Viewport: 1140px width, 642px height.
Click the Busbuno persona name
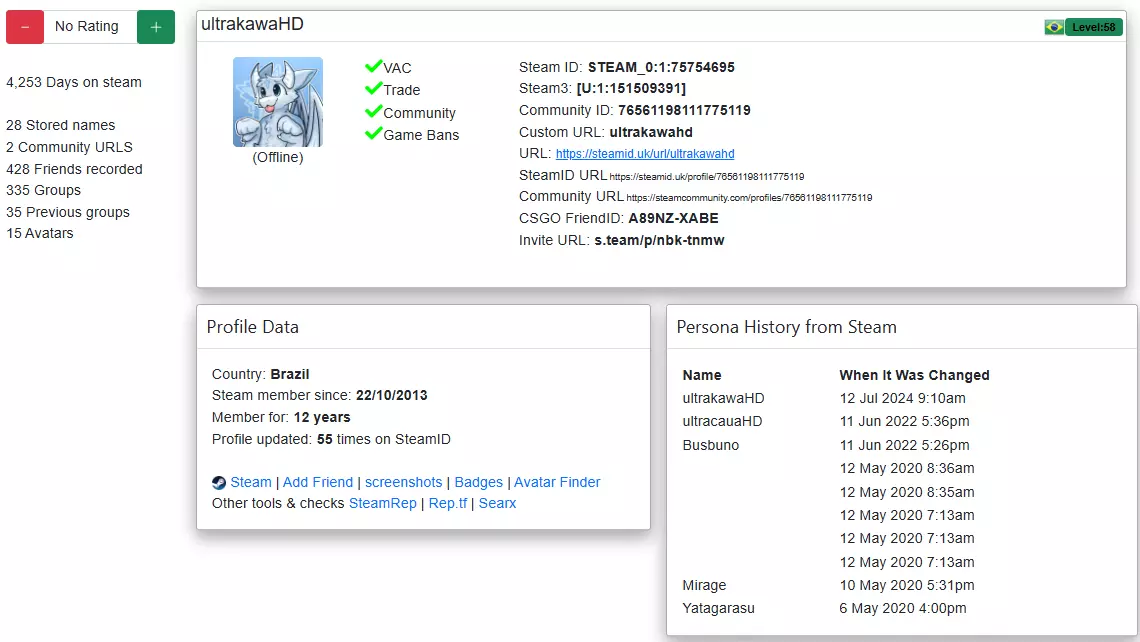pyautogui.click(x=710, y=445)
